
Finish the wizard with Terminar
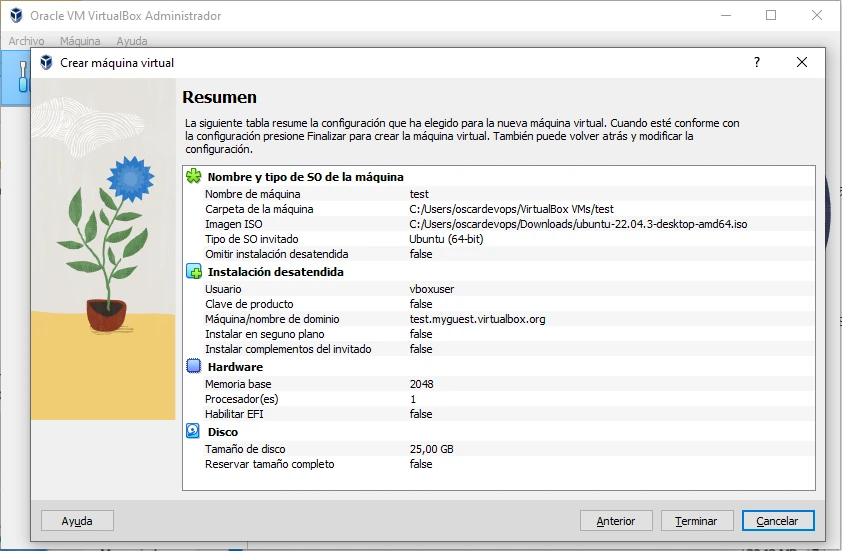coord(696,520)
